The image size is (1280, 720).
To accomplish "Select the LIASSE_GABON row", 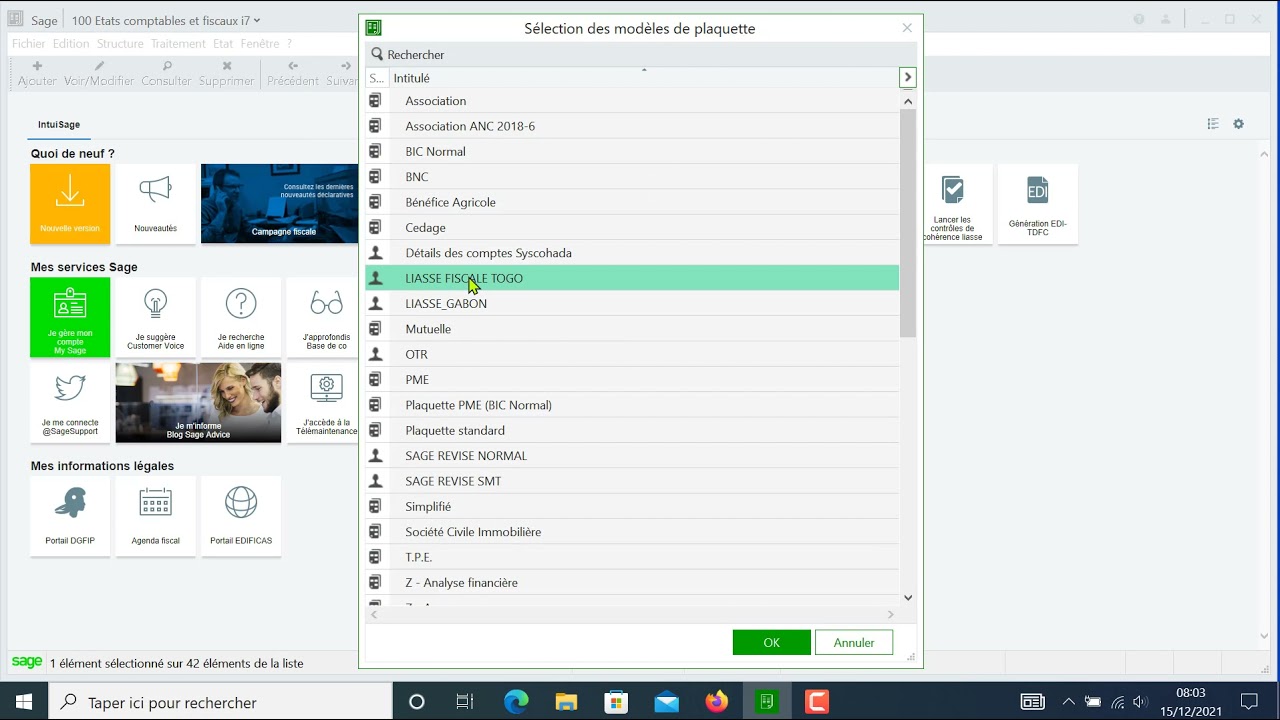I will (x=632, y=304).
